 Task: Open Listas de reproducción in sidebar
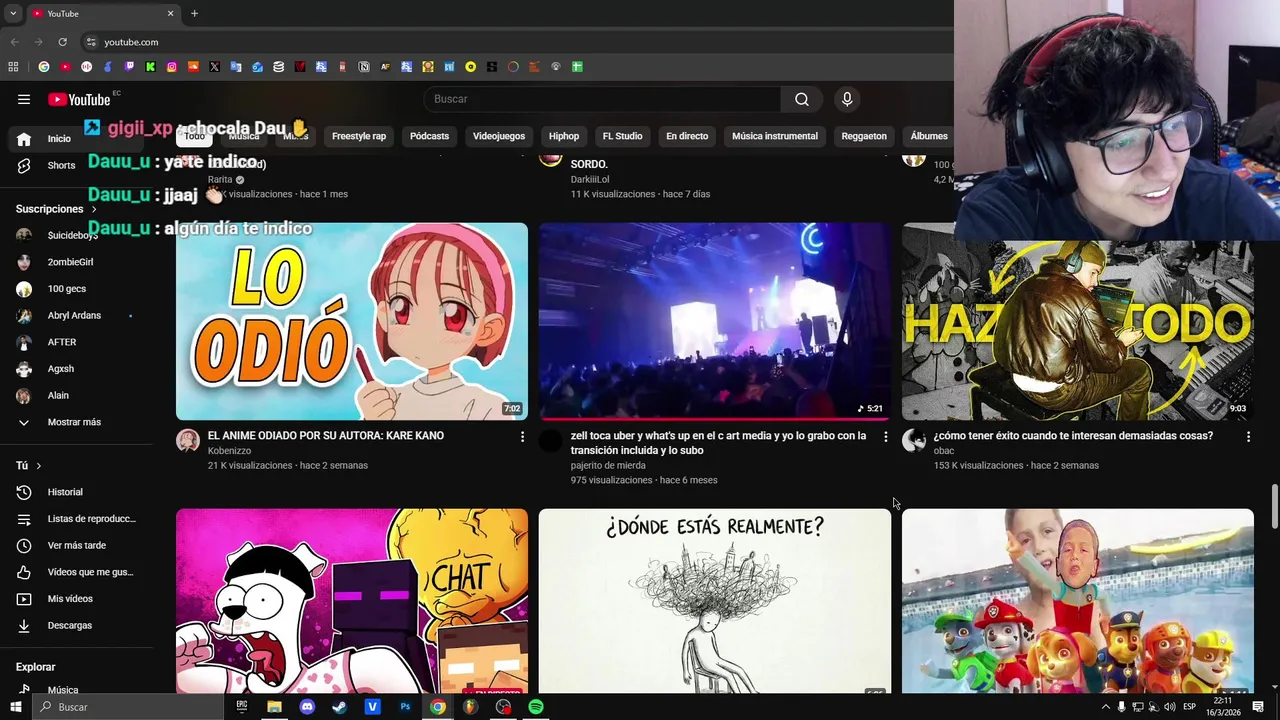click(x=74, y=519)
